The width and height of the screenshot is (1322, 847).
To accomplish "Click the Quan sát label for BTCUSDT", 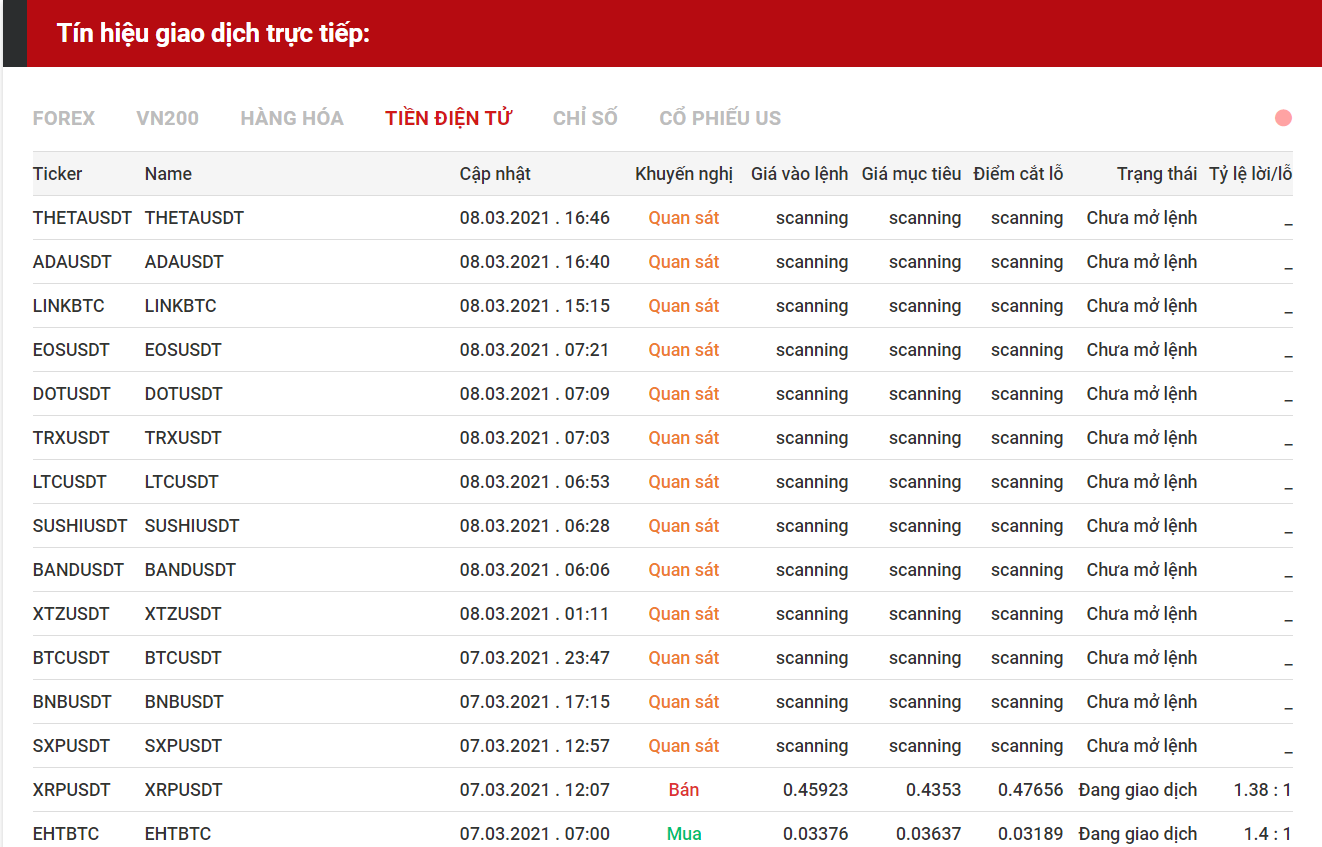I will pyautogui.click(x=684, y=658).
